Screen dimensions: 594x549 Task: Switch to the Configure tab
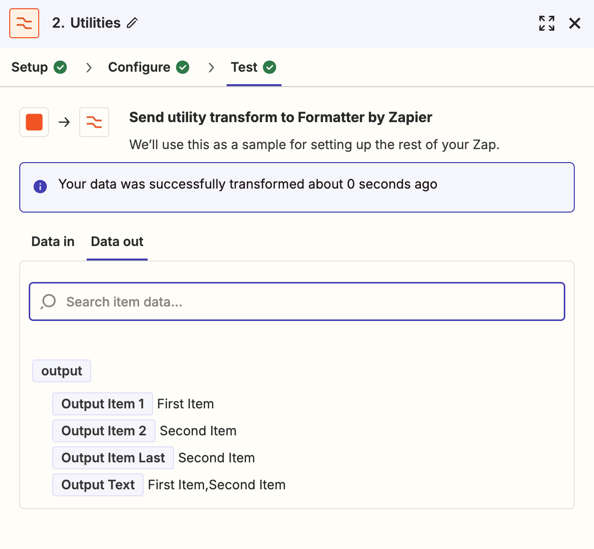click(148, 67)
